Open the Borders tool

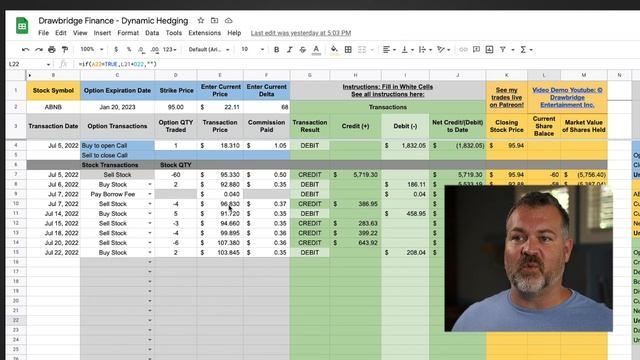pos(348,49)
